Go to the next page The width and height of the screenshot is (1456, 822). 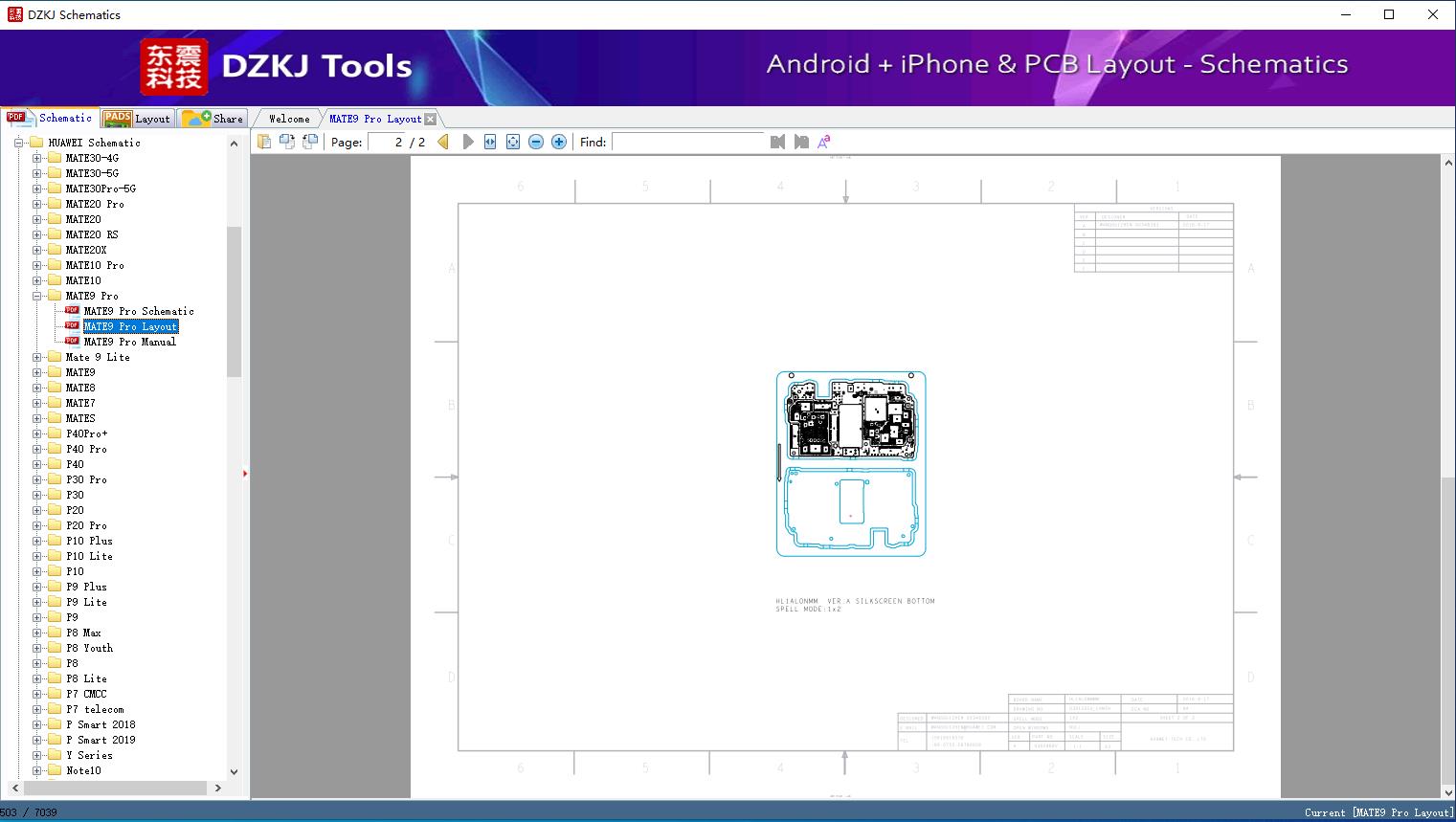(467, 142)
